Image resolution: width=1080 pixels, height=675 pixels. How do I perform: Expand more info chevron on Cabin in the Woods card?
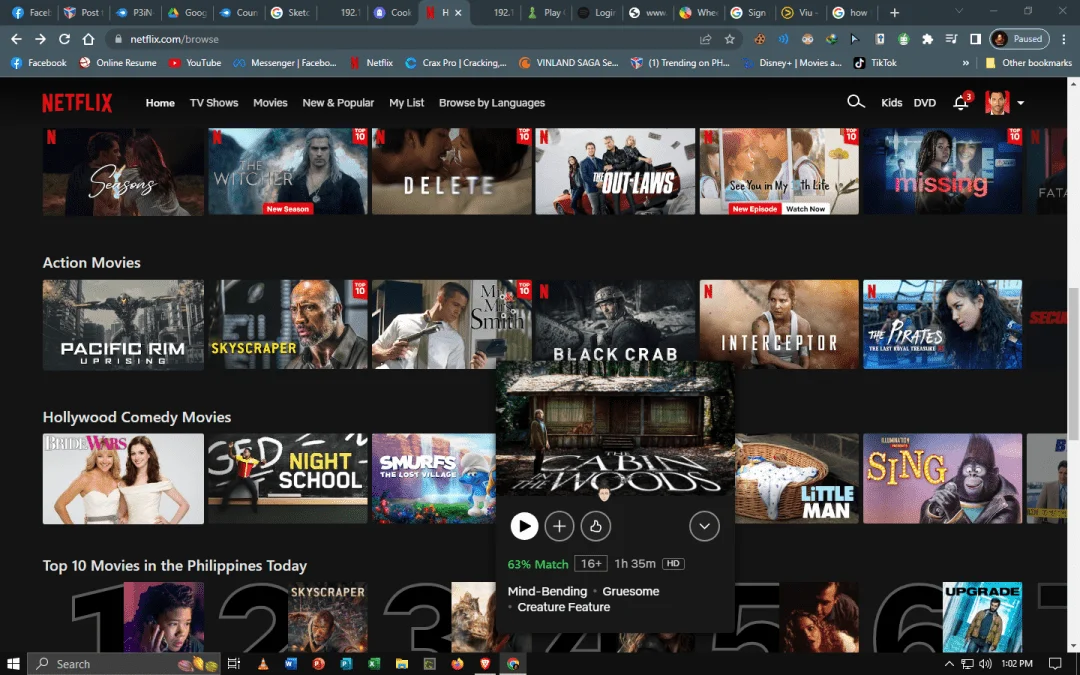tap(704, 526)
